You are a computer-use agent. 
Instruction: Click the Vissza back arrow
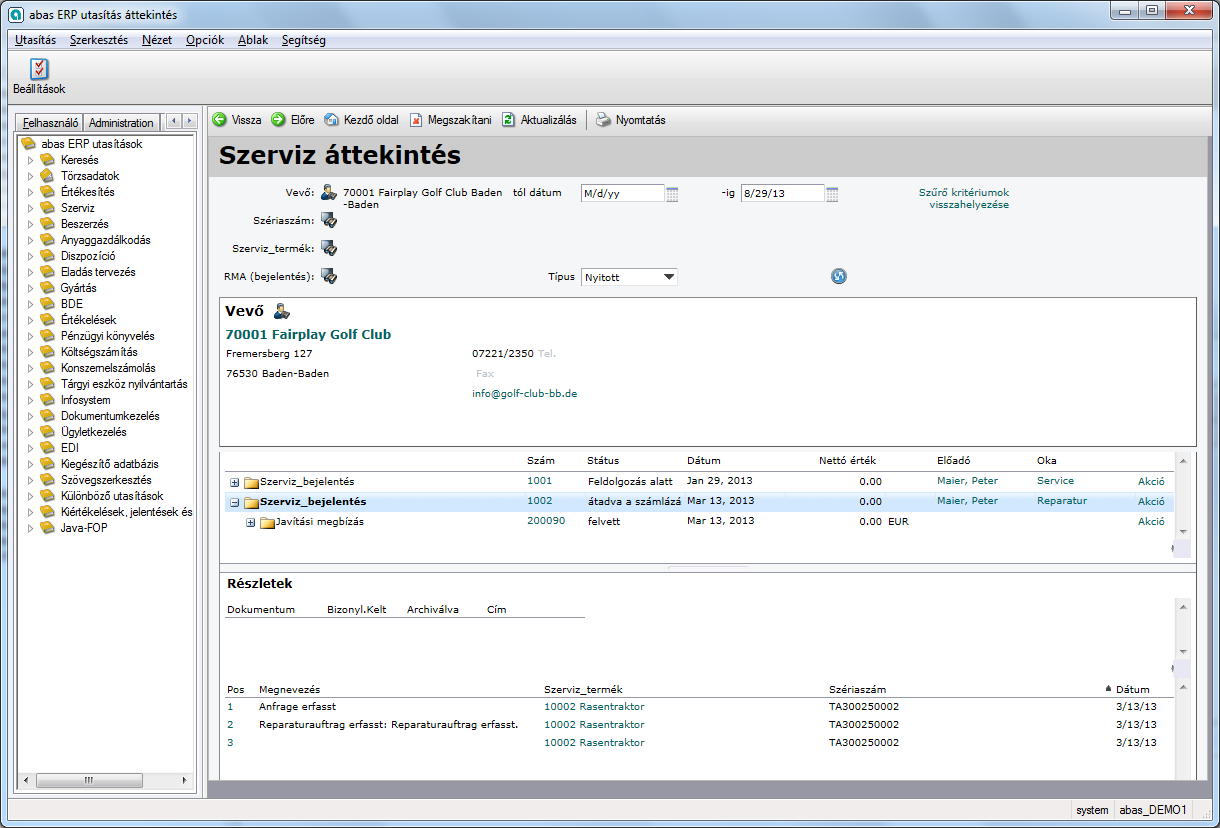point(220,119)
